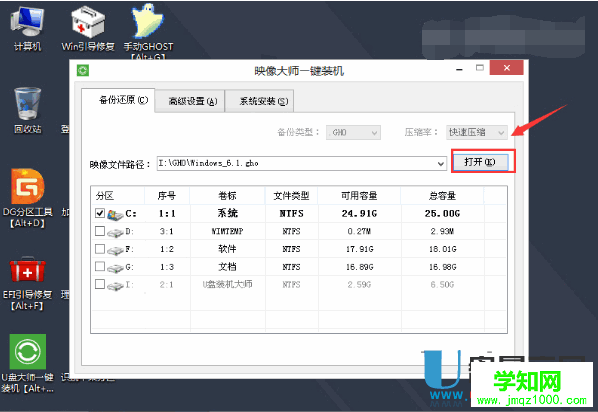Select the 系统 volume label cell
This screenshot has width=598, height=412.
(x=227, y=213)
